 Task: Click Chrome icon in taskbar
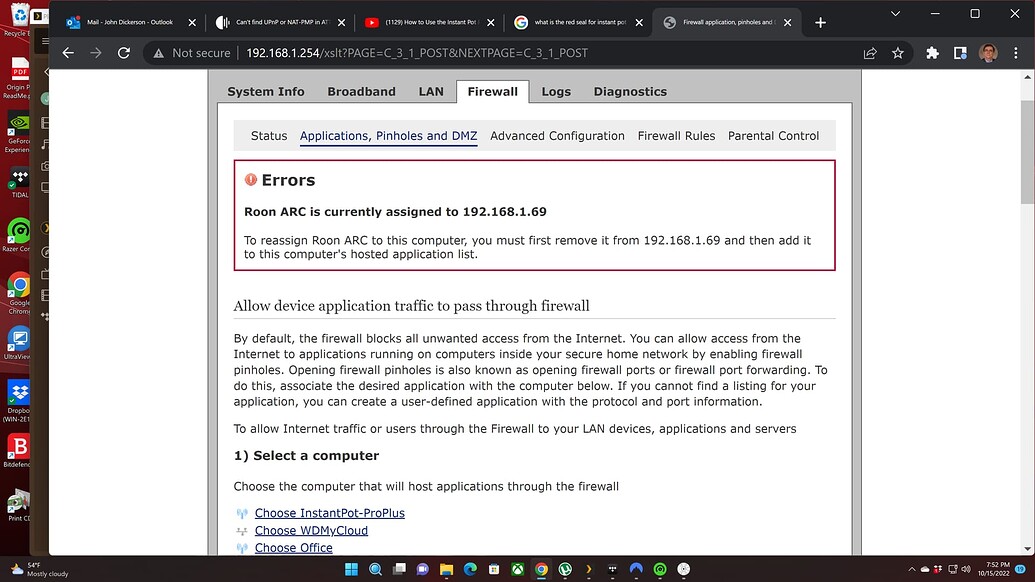pyautogui.click(x=541, y=569)
